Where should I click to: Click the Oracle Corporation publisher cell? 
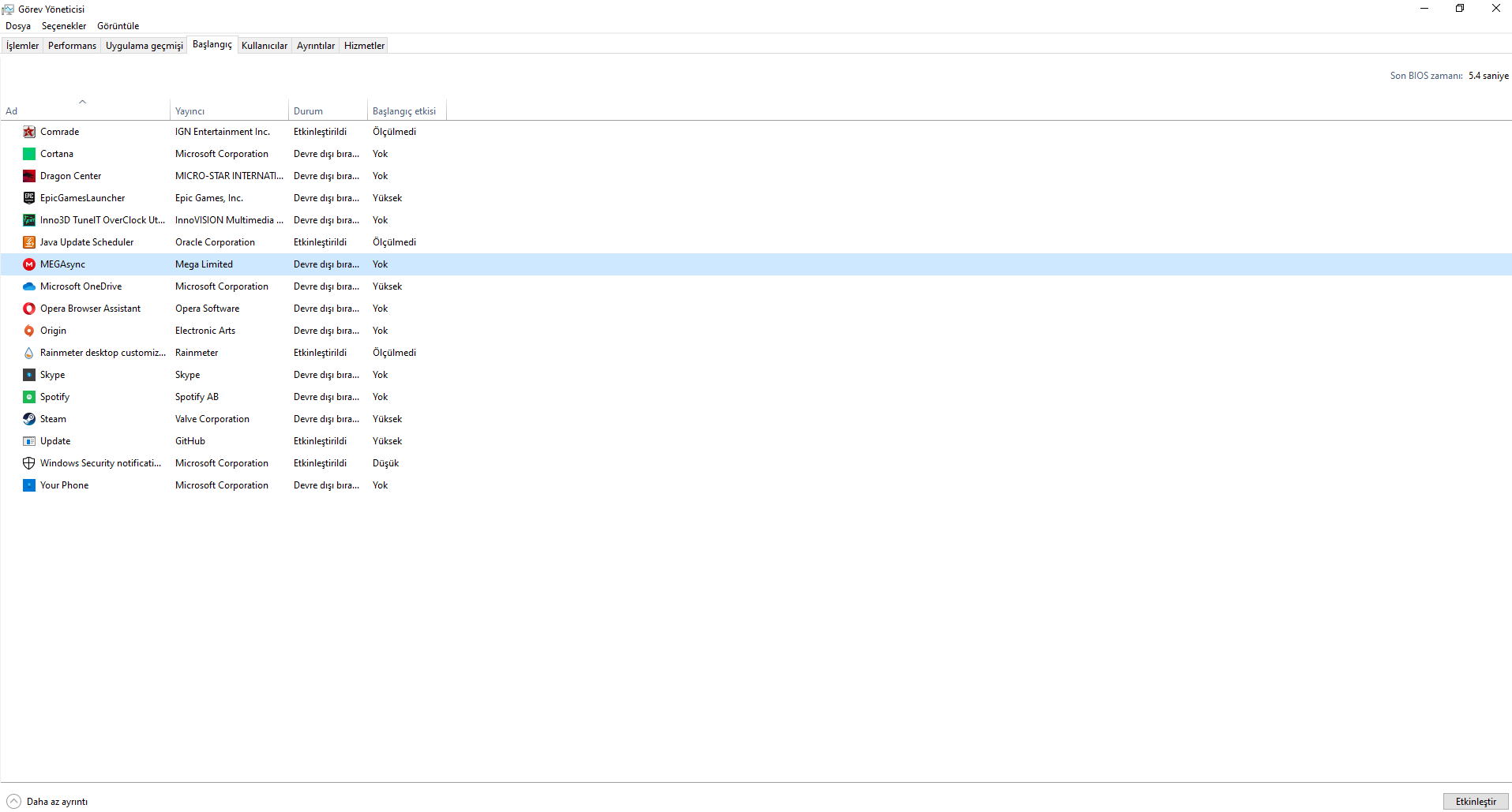coord(215,242)
